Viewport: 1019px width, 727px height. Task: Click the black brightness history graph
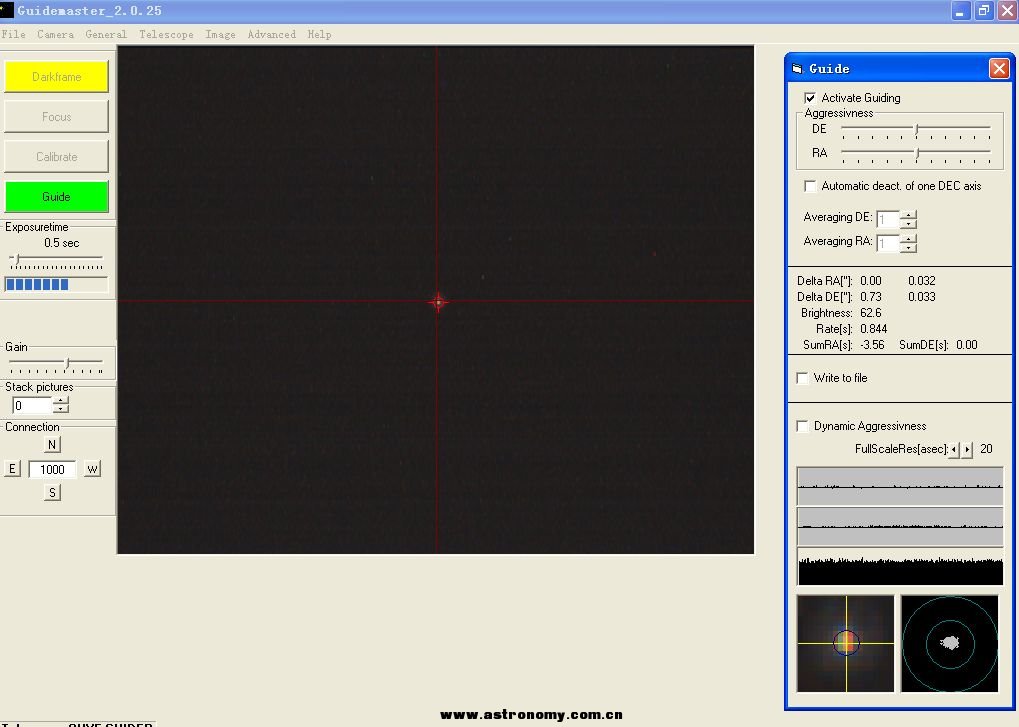(x=899, y=567)
